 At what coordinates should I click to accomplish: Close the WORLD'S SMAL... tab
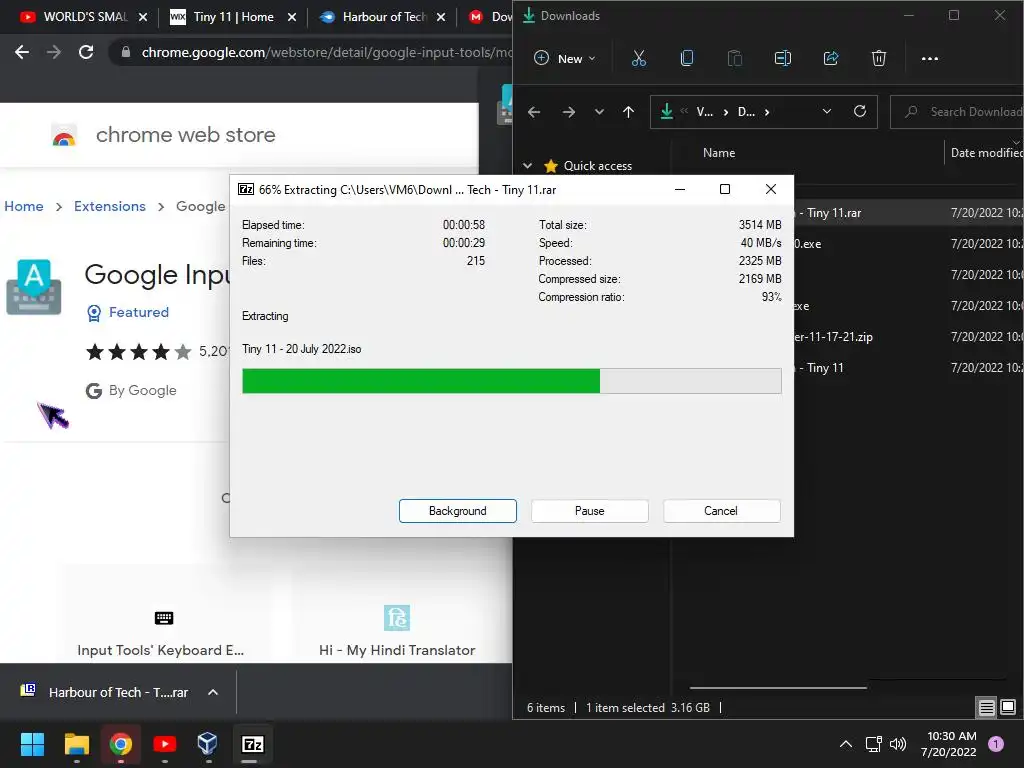143,17
